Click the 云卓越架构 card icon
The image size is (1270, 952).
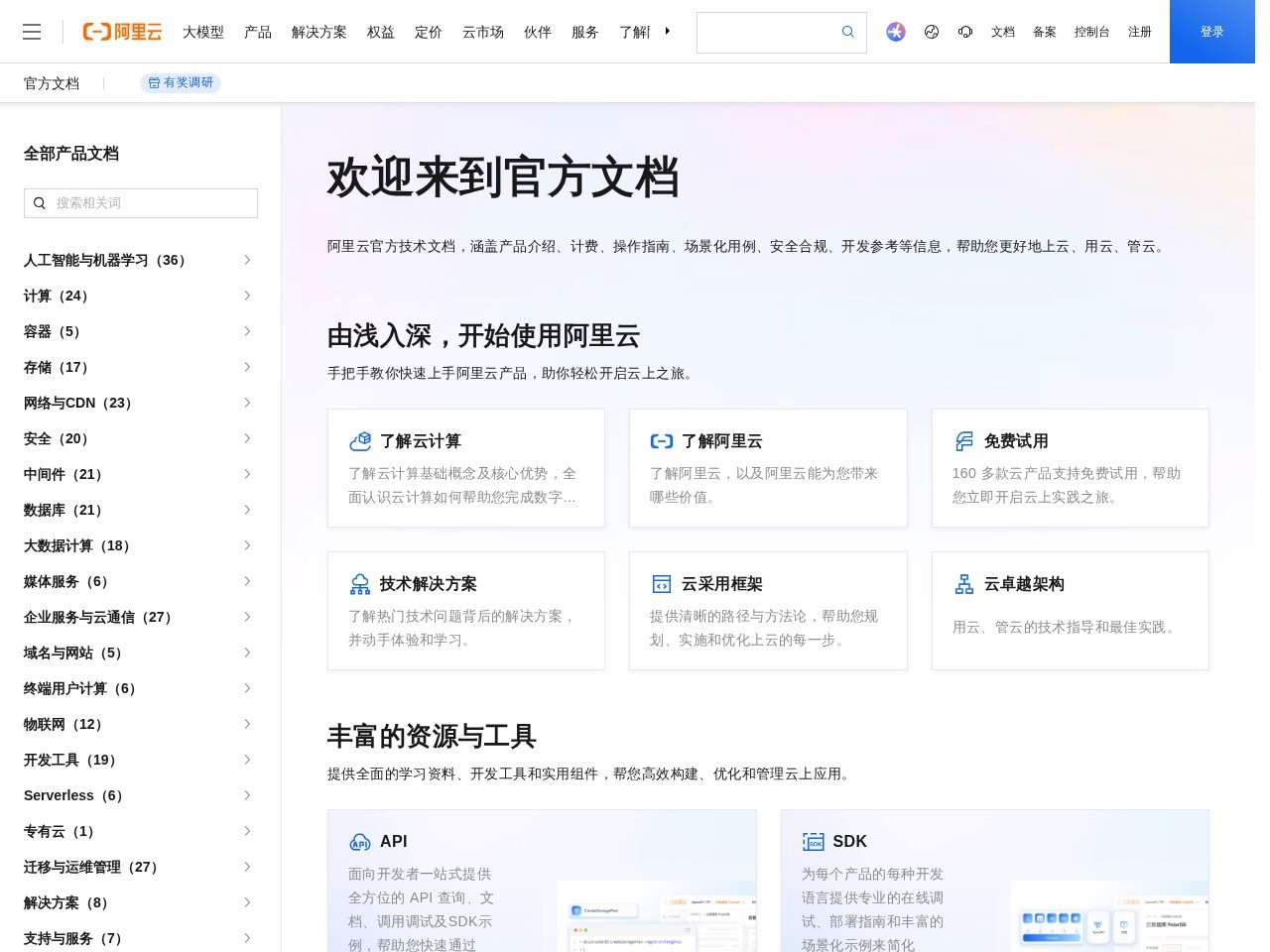[963, 584]
